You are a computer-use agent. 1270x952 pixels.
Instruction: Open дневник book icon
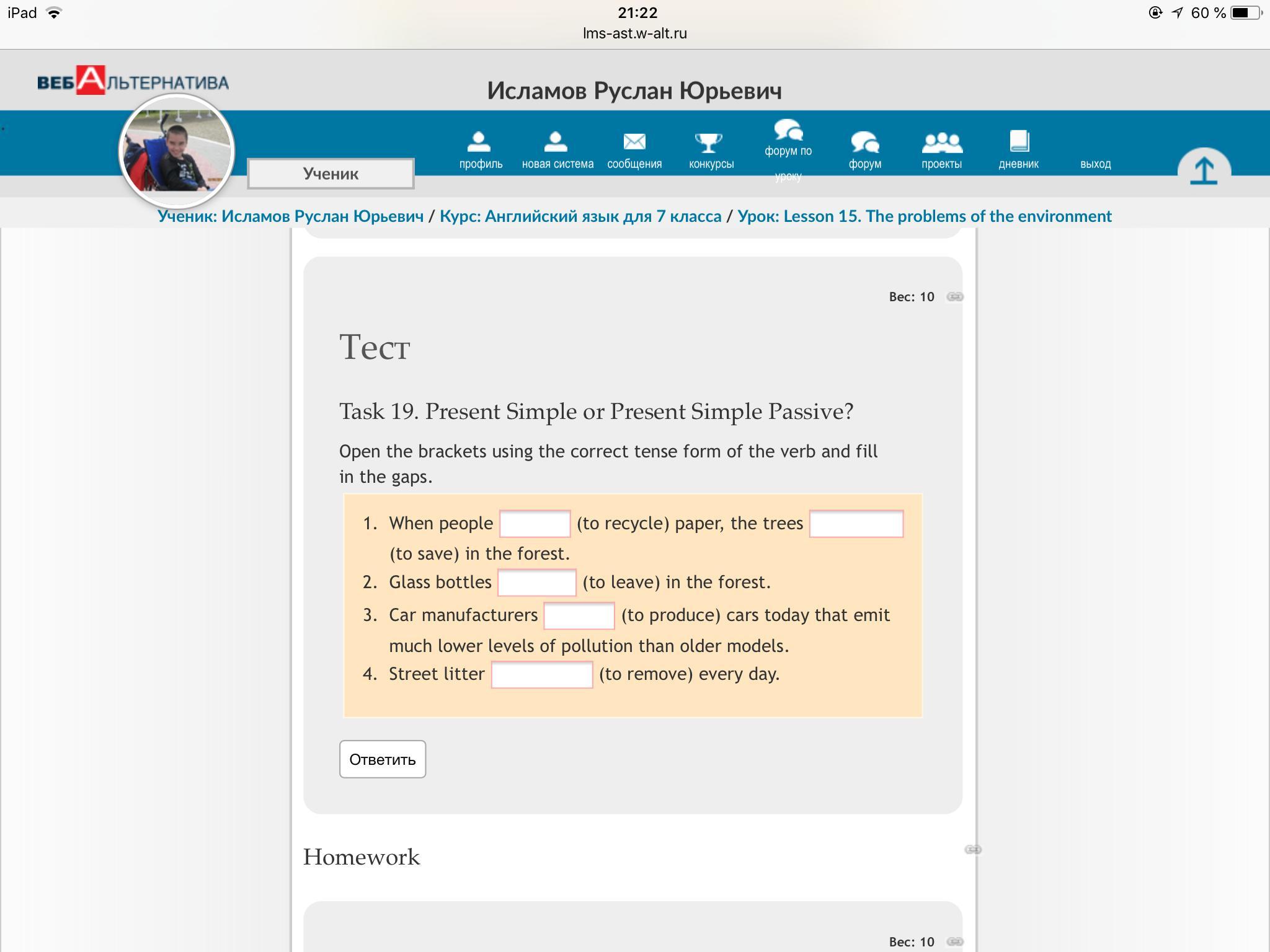click(x=1018, y=141)
